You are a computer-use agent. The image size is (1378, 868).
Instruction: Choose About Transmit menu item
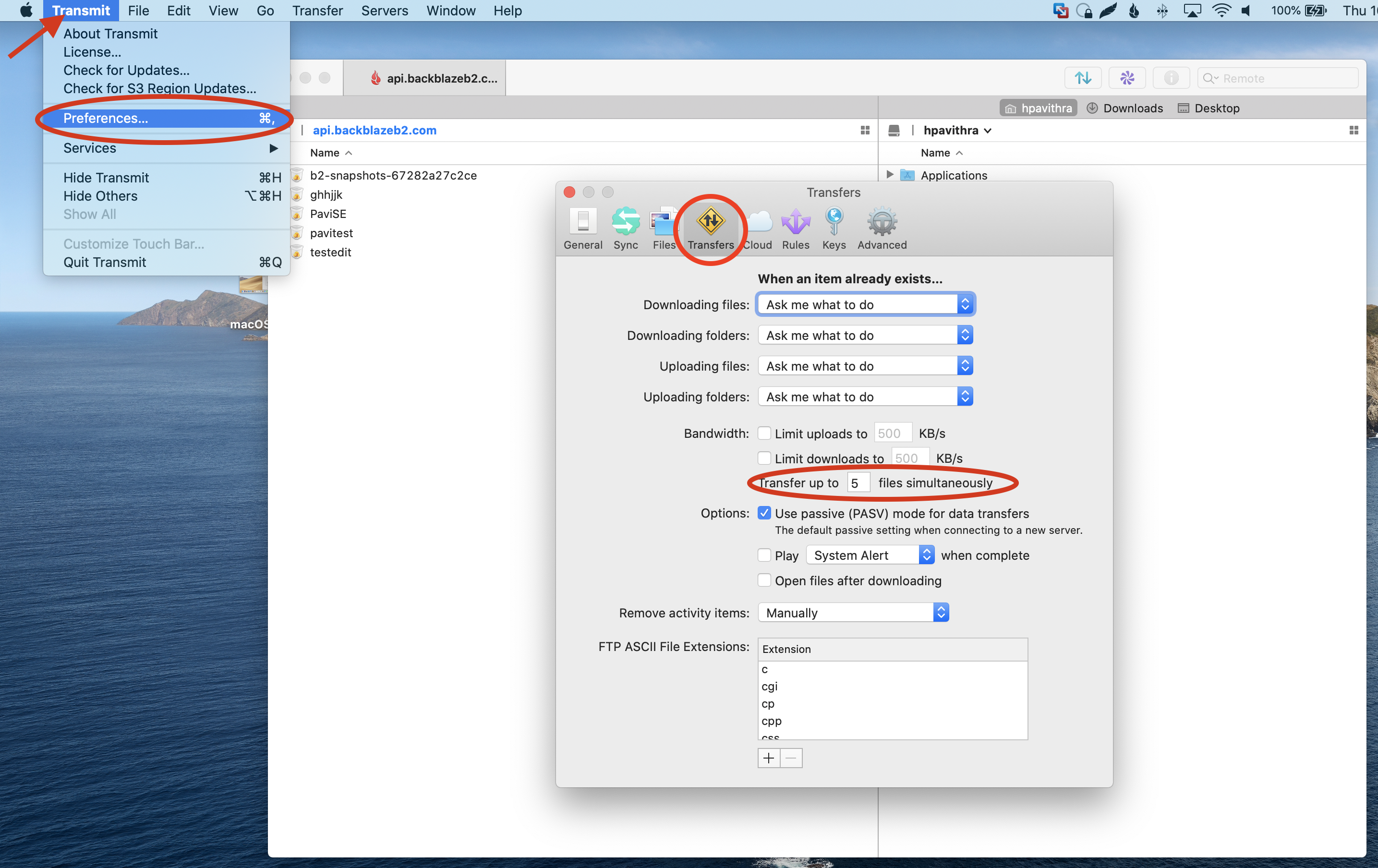tap(167, 34)
